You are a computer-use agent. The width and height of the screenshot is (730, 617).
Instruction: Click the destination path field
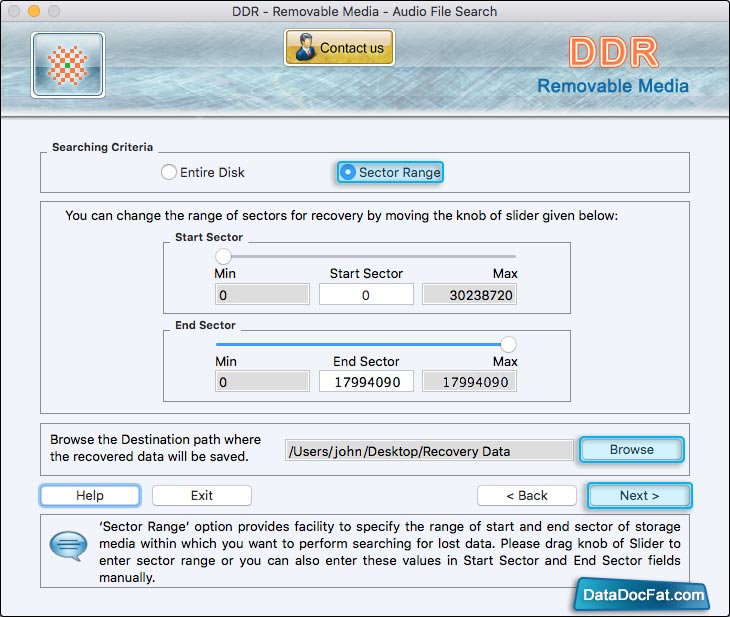point(429,451)
